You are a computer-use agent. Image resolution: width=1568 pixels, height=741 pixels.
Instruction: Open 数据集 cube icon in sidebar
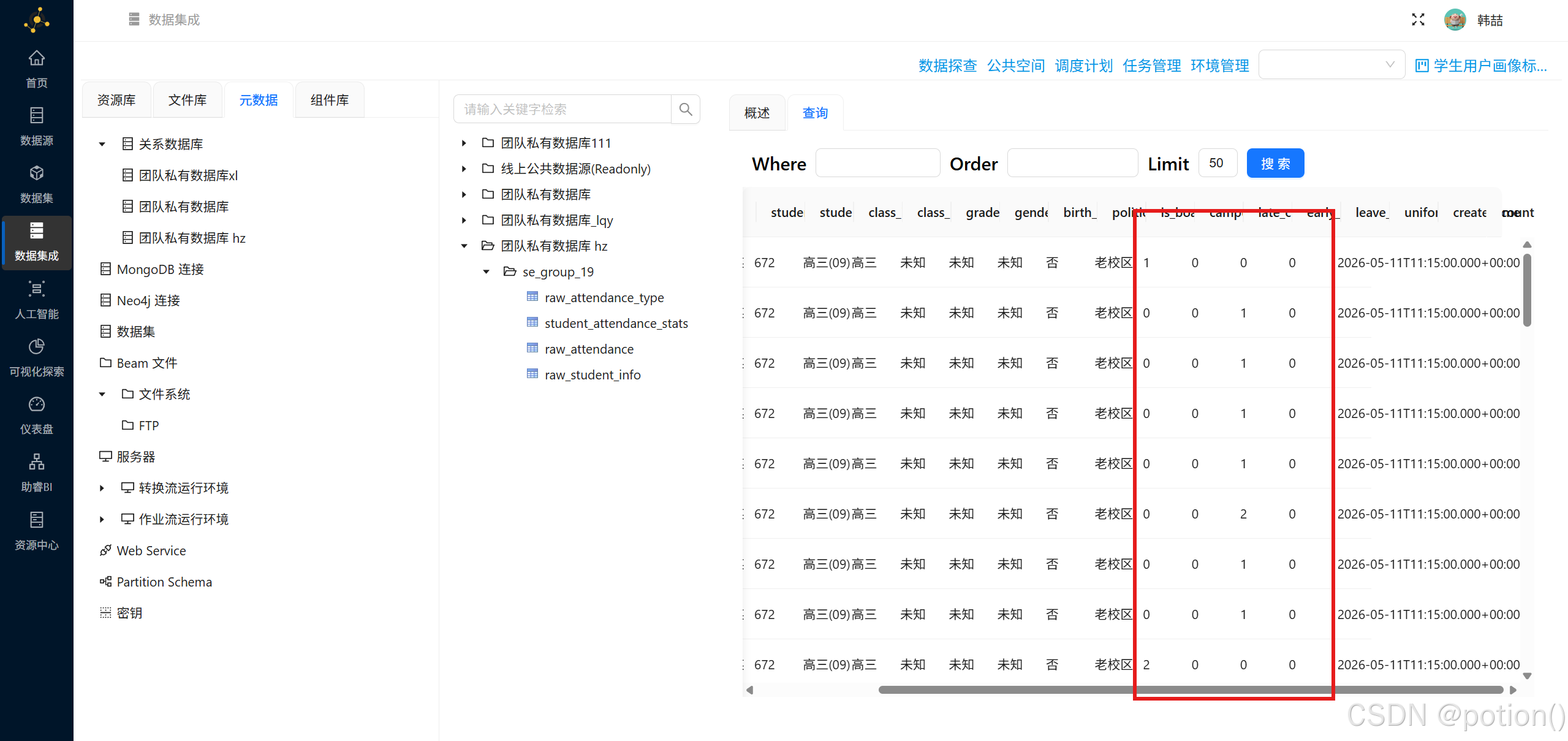(x=36, y=173)
